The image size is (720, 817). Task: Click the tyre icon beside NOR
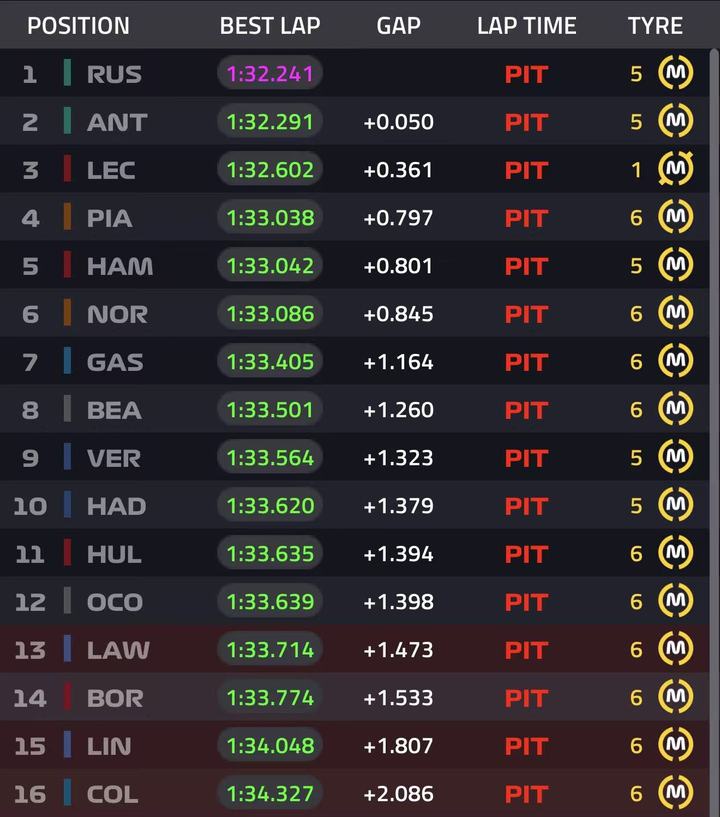click(x=676, y=314)
